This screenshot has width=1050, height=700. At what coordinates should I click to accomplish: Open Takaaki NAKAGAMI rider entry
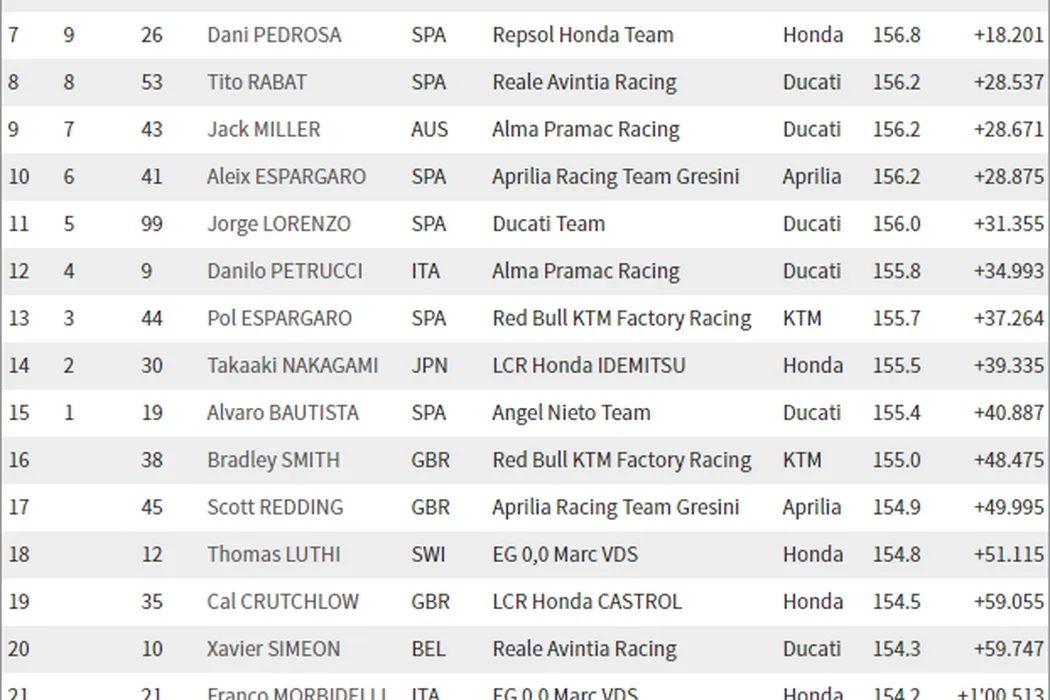[293, 366]
